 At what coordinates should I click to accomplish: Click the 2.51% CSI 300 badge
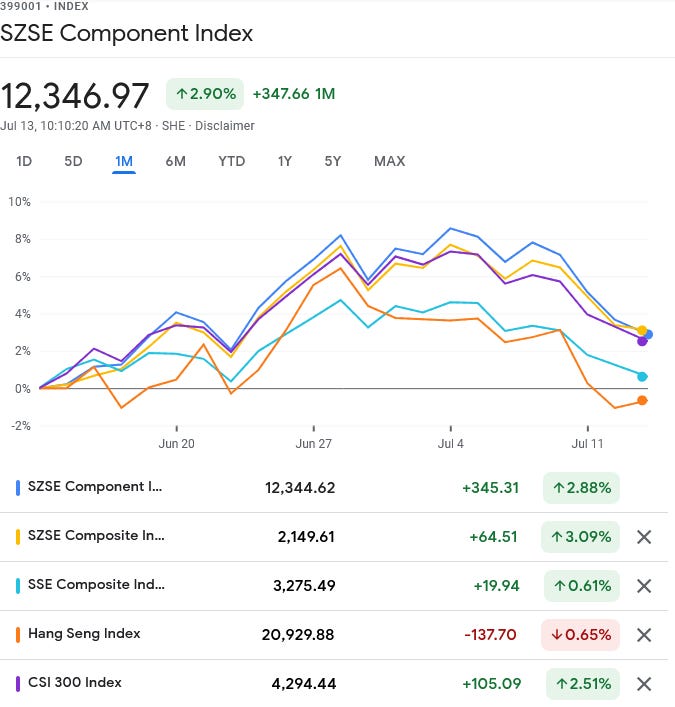[x=583, y=684]
